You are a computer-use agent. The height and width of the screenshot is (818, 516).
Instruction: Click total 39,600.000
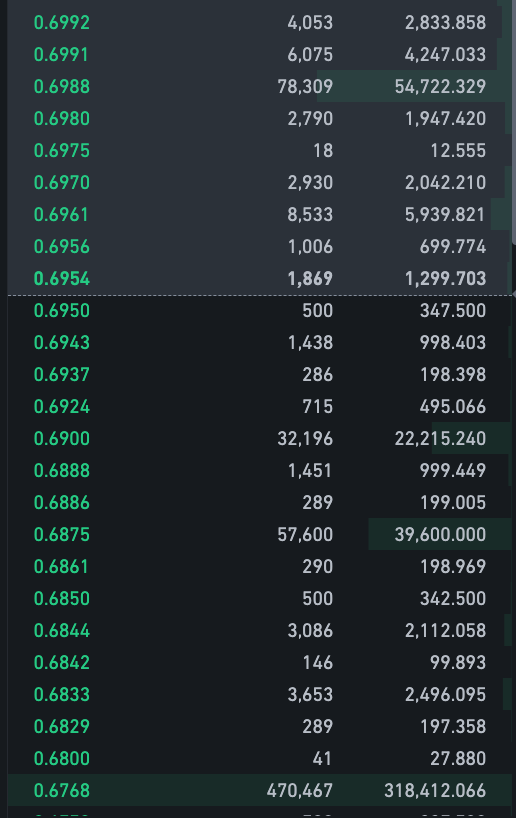[x=440, y=535]
